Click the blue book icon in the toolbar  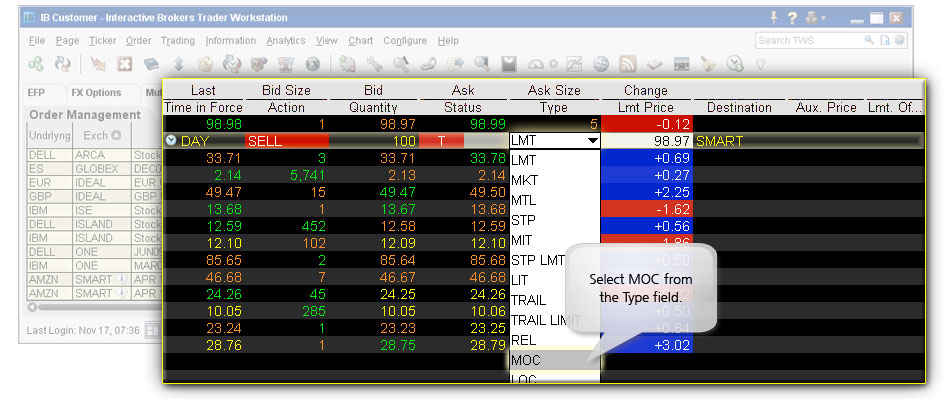coord(151,63)
